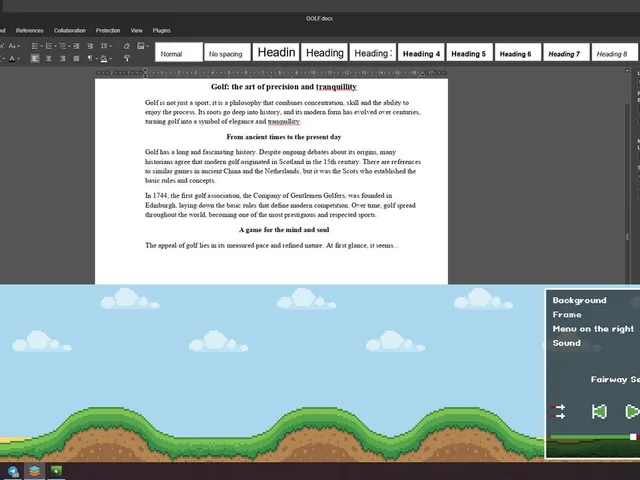Click the color scheme grid icon by the eraser
This screenshot has height=480, width=640.
tap(141, 46)
